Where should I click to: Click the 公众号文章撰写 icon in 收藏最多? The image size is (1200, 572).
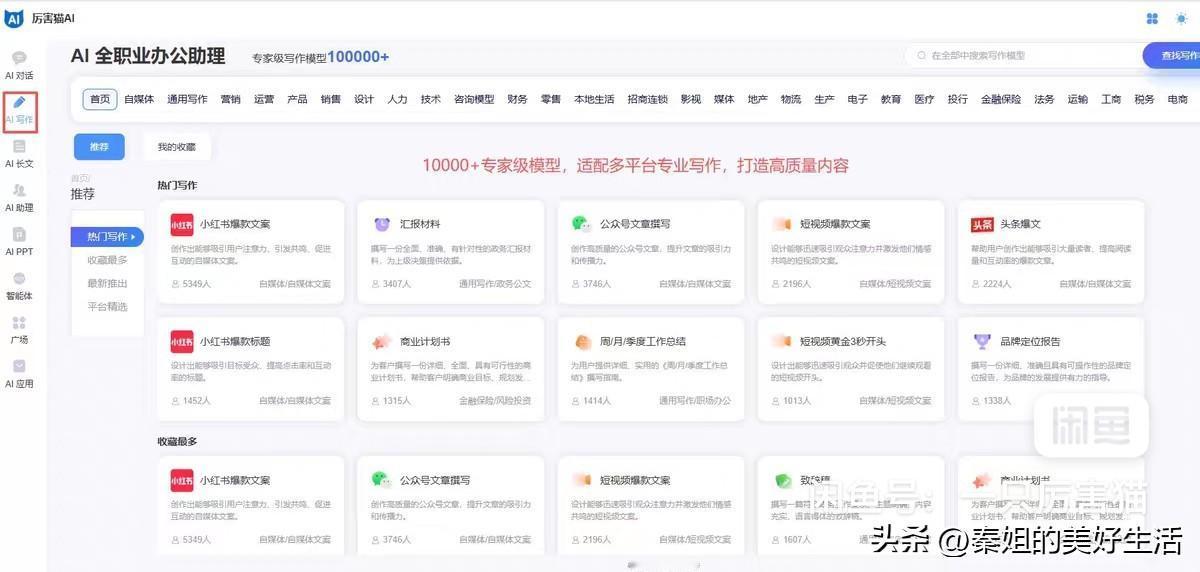[381, 480]
